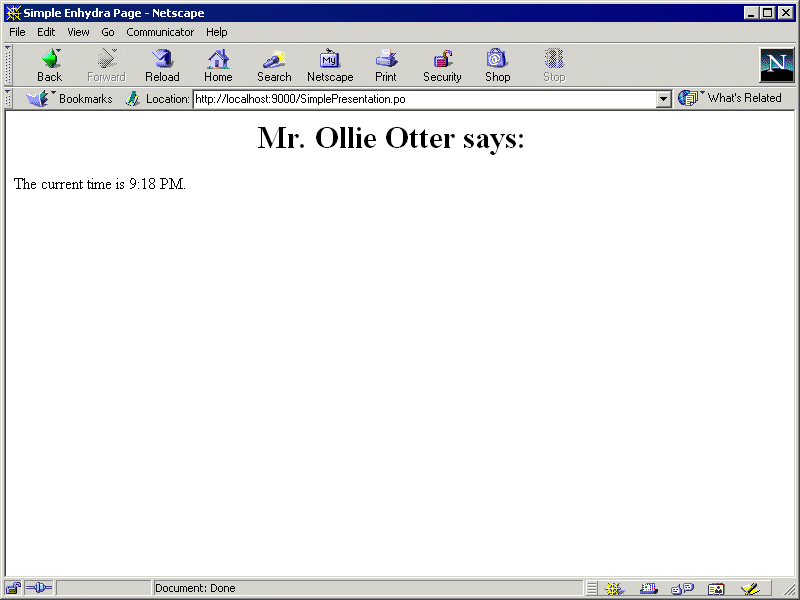Viewport: 800px width, 600px height.
Task: Open Navigator from the component bar
Action: point(615,589)
